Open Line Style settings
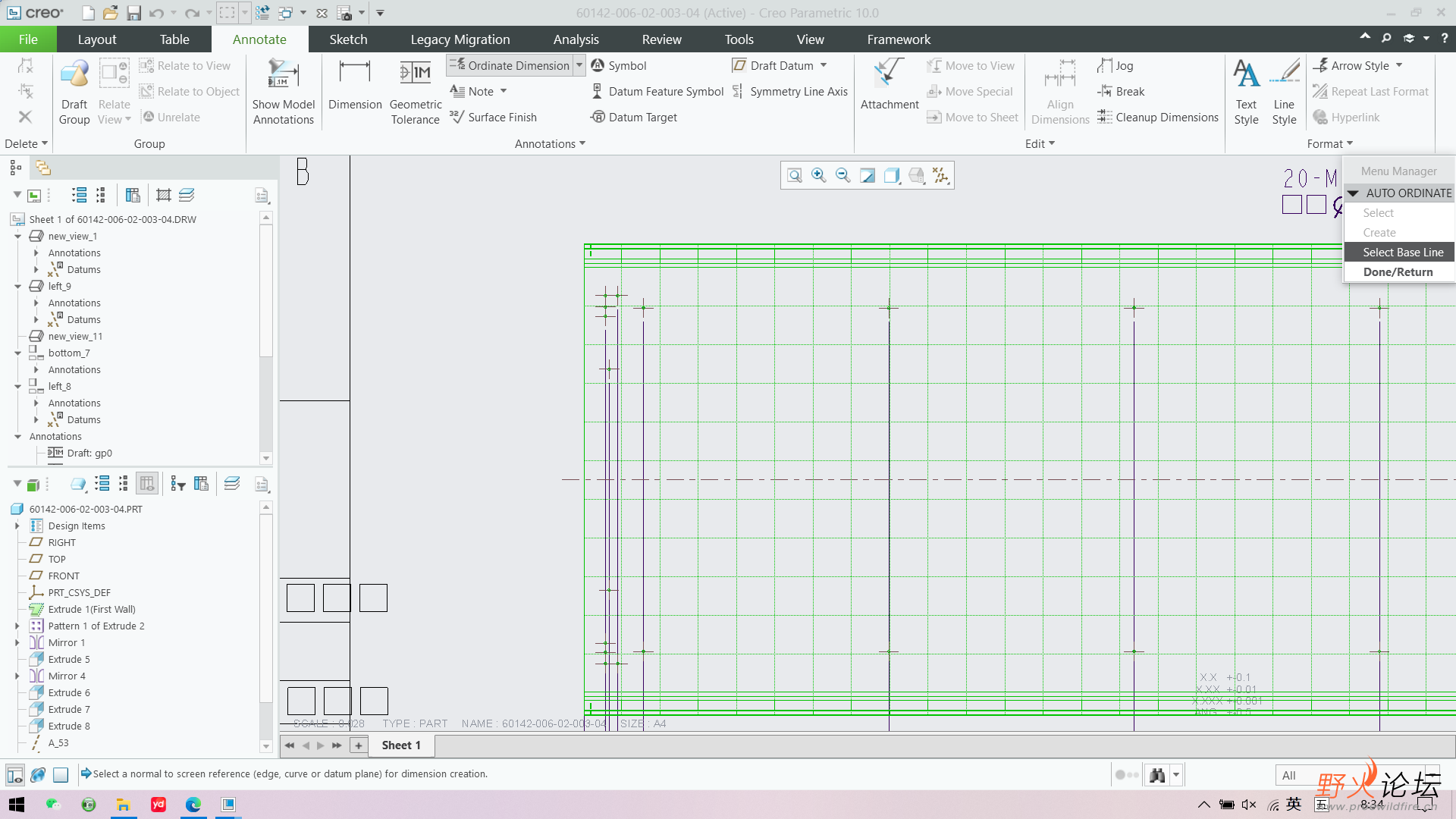1456x819 pixels. coord(1284,92)
